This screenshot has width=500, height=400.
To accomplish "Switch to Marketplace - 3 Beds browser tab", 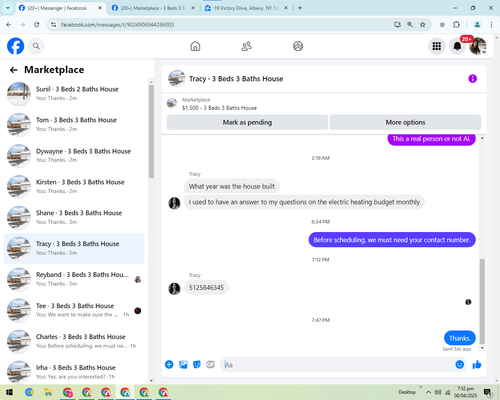I will tap(153, 8).
